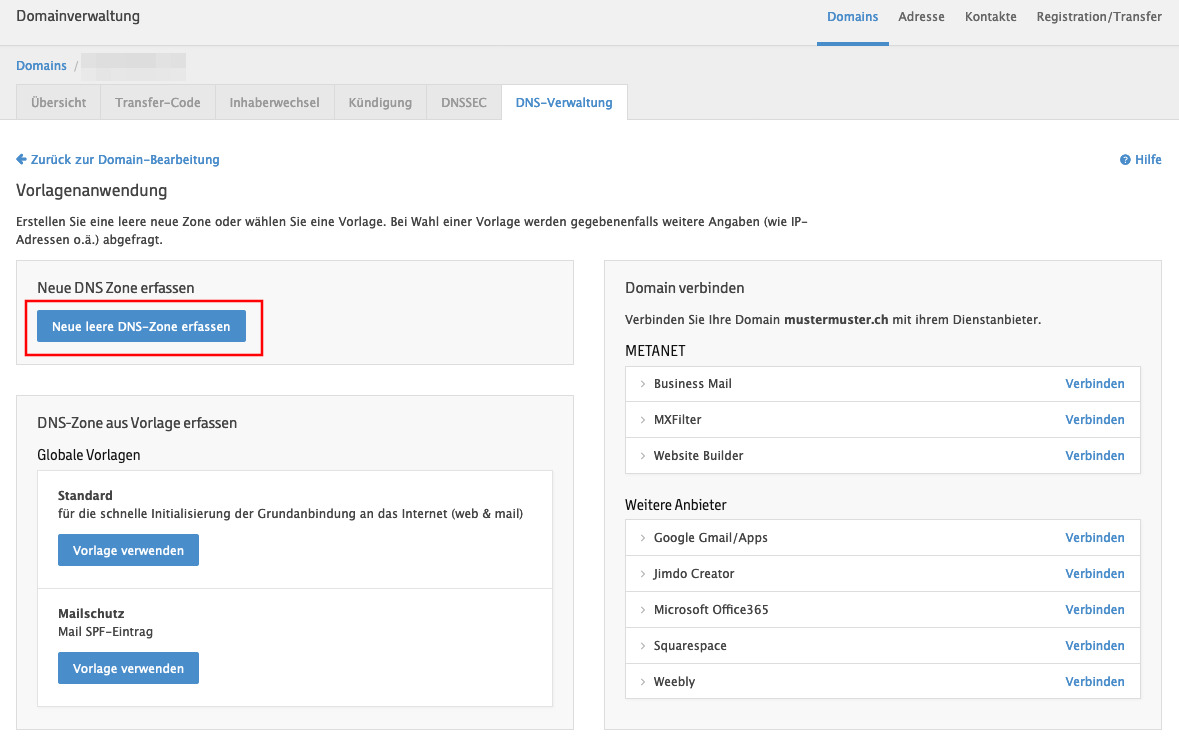Image resolution: width=1179 pixels, height=746 pixels.
Task: Click Neue leere DNS-Zone erfassen button
Action: (x=141, y=326)
